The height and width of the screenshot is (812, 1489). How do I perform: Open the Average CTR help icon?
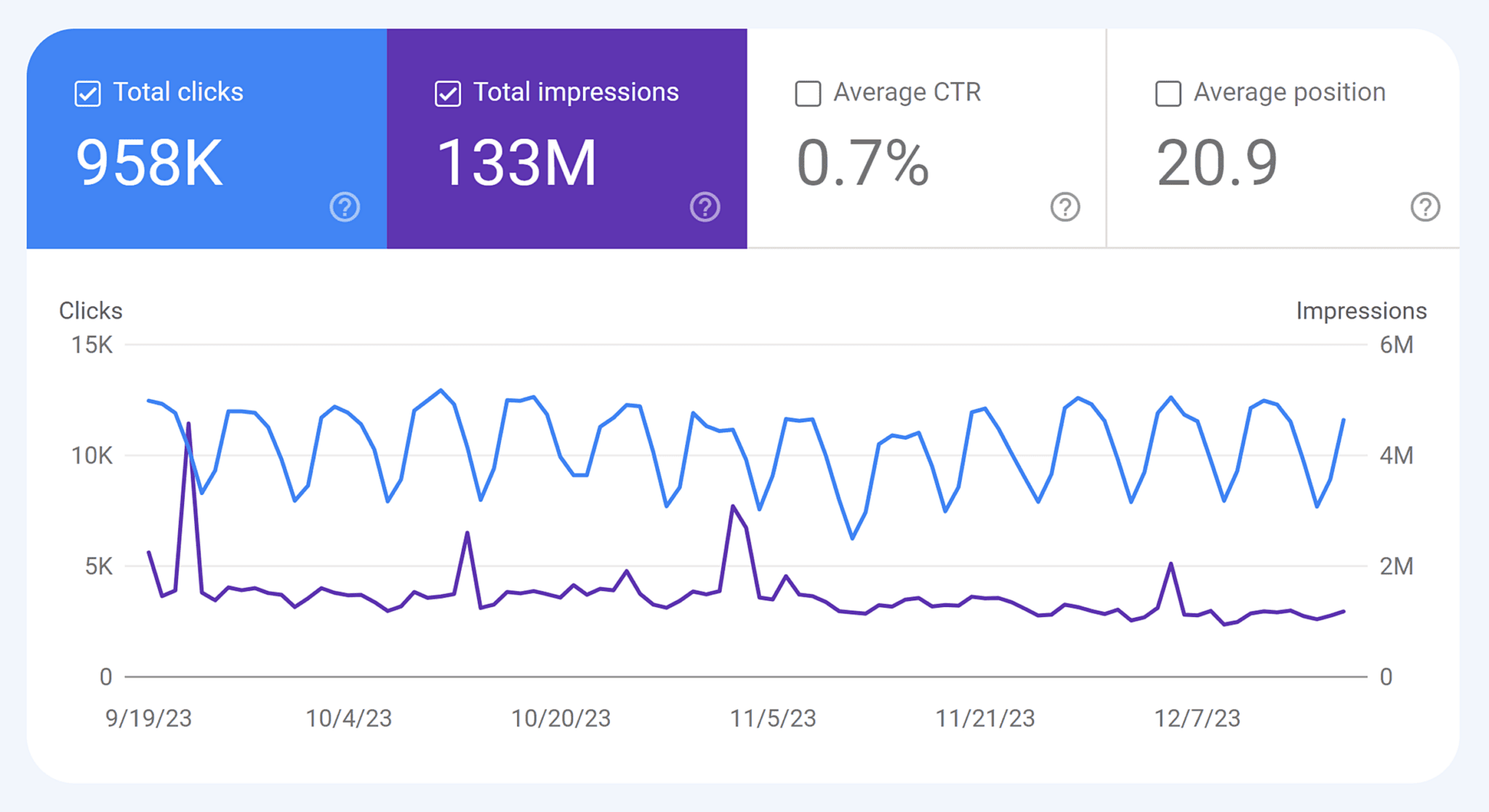1064,207
